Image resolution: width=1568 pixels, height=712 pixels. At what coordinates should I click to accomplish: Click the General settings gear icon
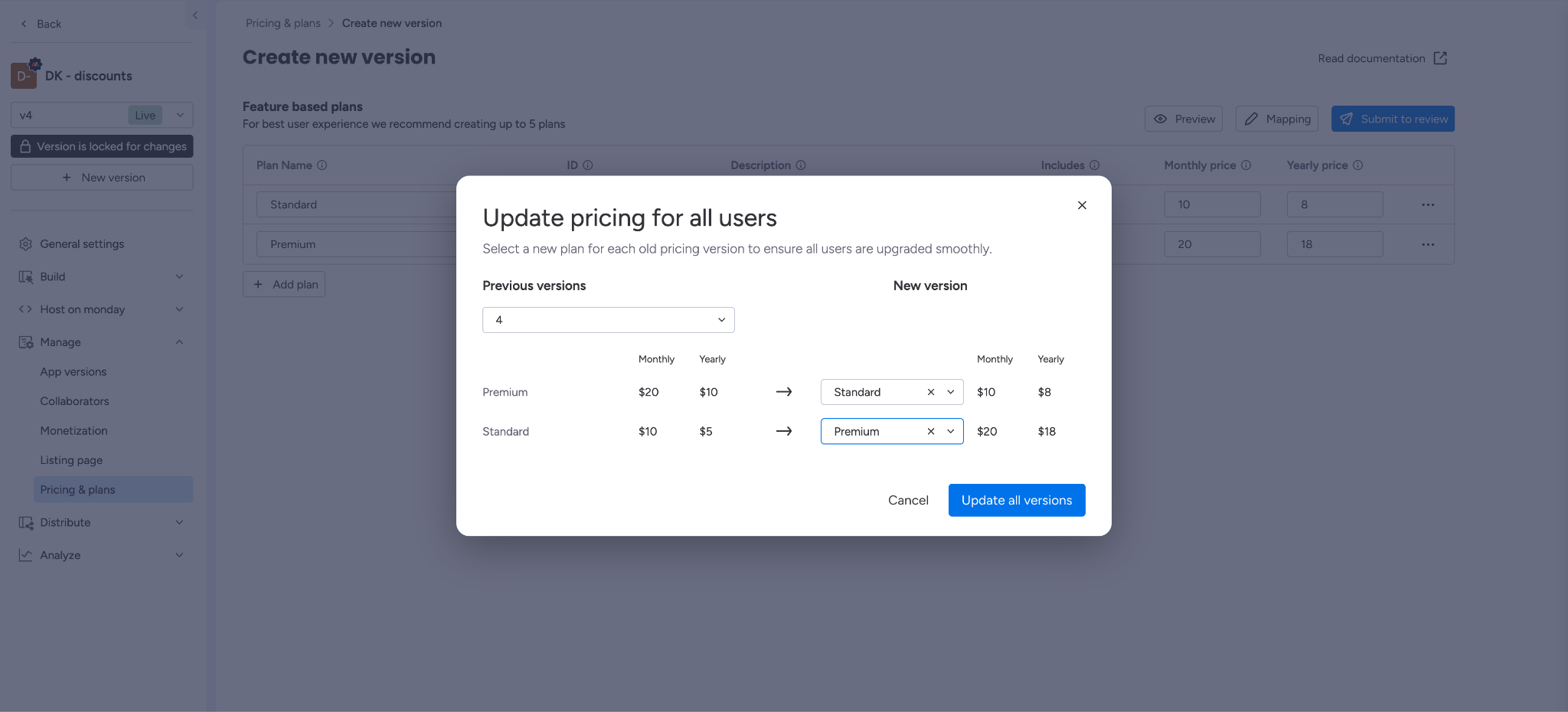[x=25, y=243]
